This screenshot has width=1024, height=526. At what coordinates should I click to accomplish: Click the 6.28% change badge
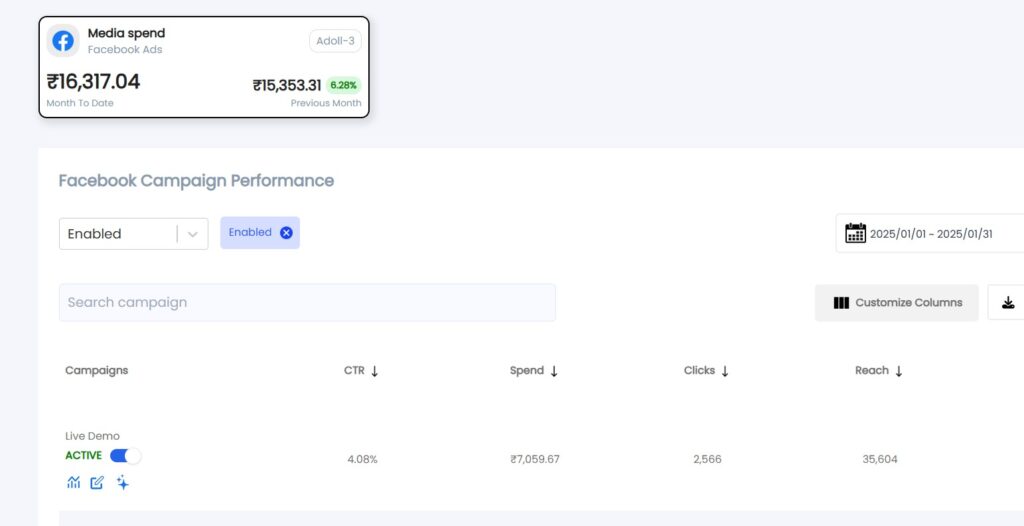coord(343,85)
